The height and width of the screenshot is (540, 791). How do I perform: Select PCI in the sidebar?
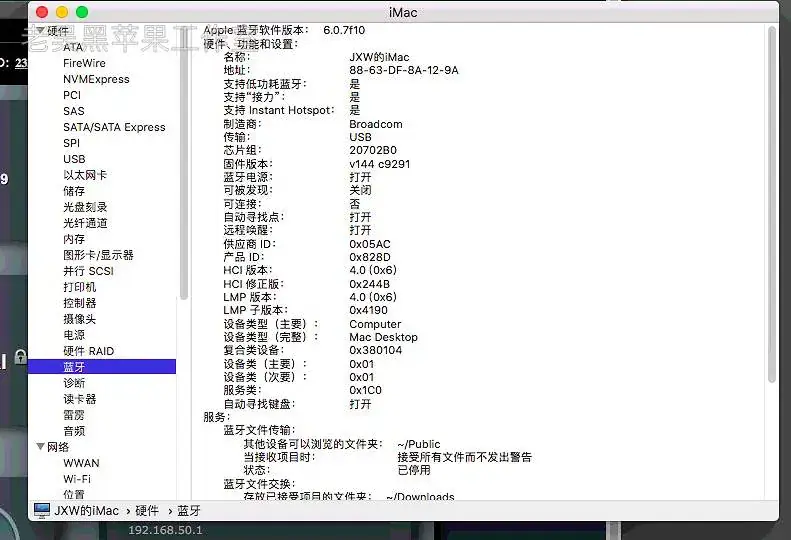(72, 95)
